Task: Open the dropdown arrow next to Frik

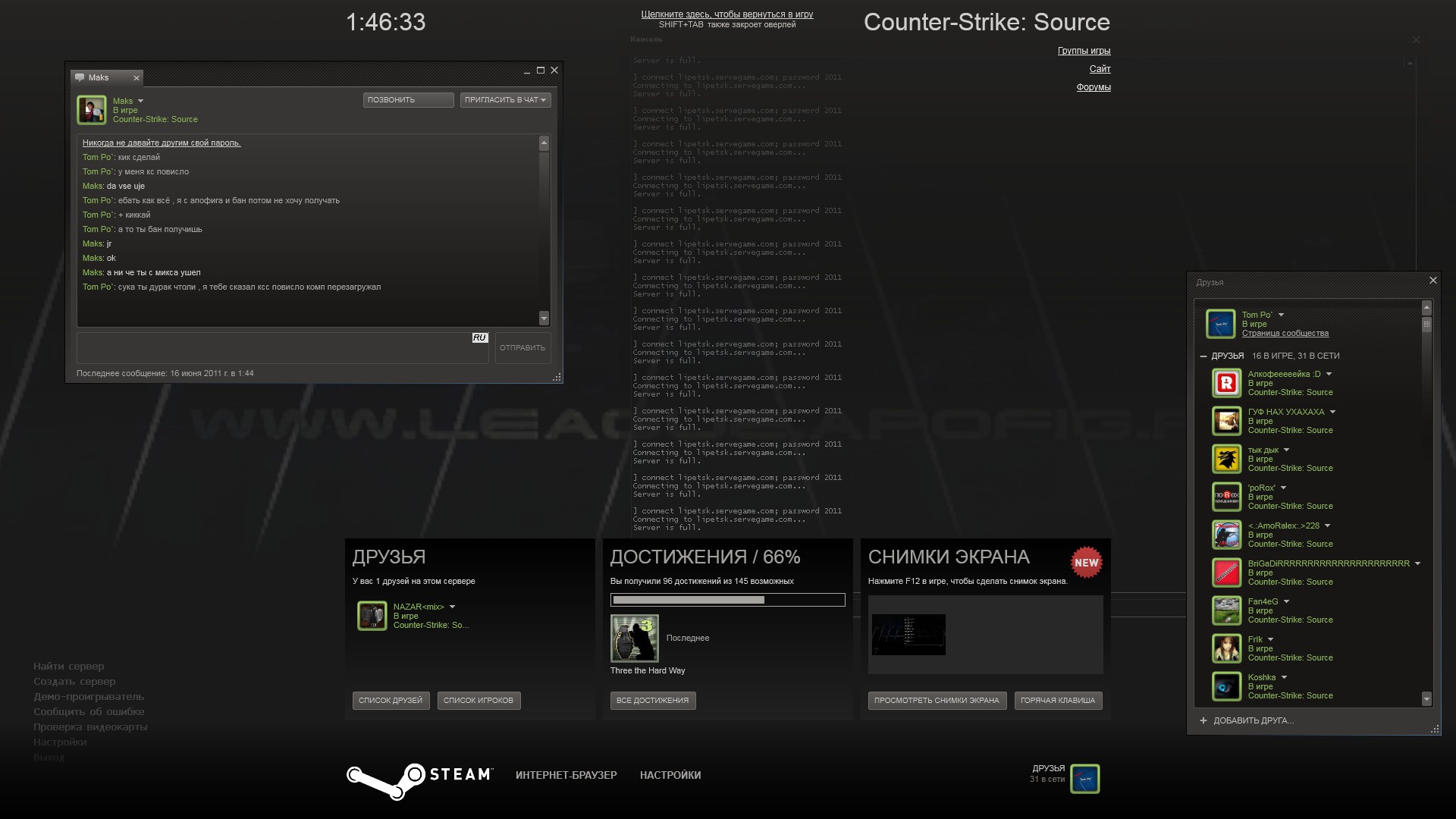Action: pyautogui.click(x=1270, y=639)
